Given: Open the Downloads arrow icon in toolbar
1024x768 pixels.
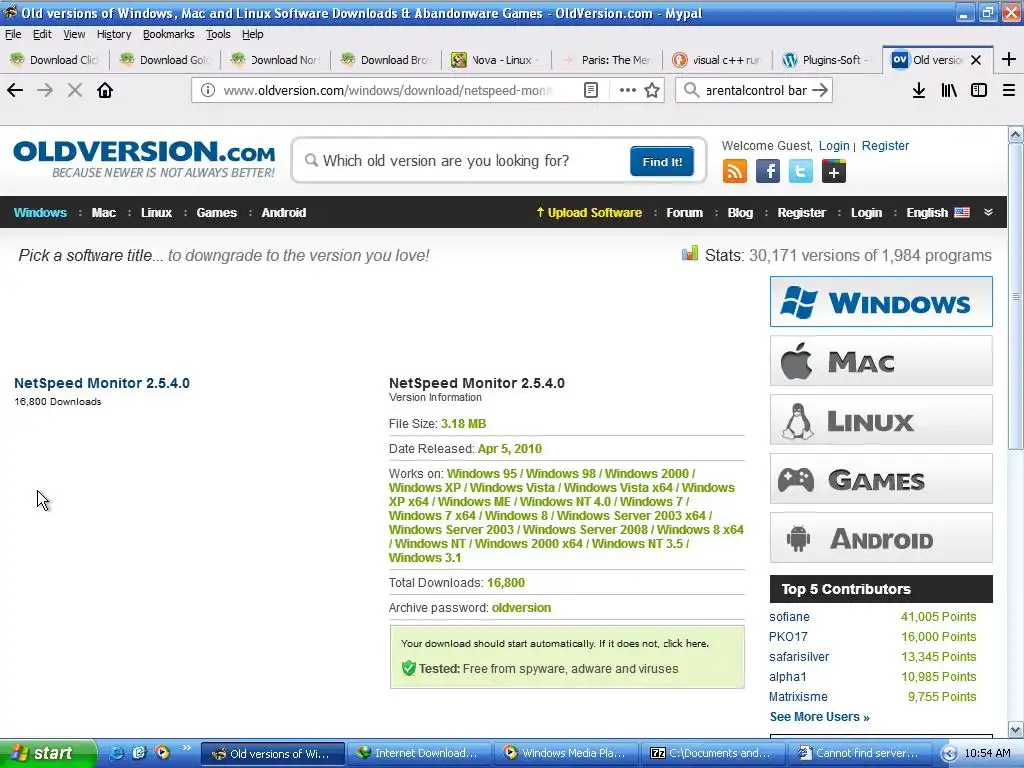Looking at the screenshot, I should pyautogui.click(x=919, y=90).
